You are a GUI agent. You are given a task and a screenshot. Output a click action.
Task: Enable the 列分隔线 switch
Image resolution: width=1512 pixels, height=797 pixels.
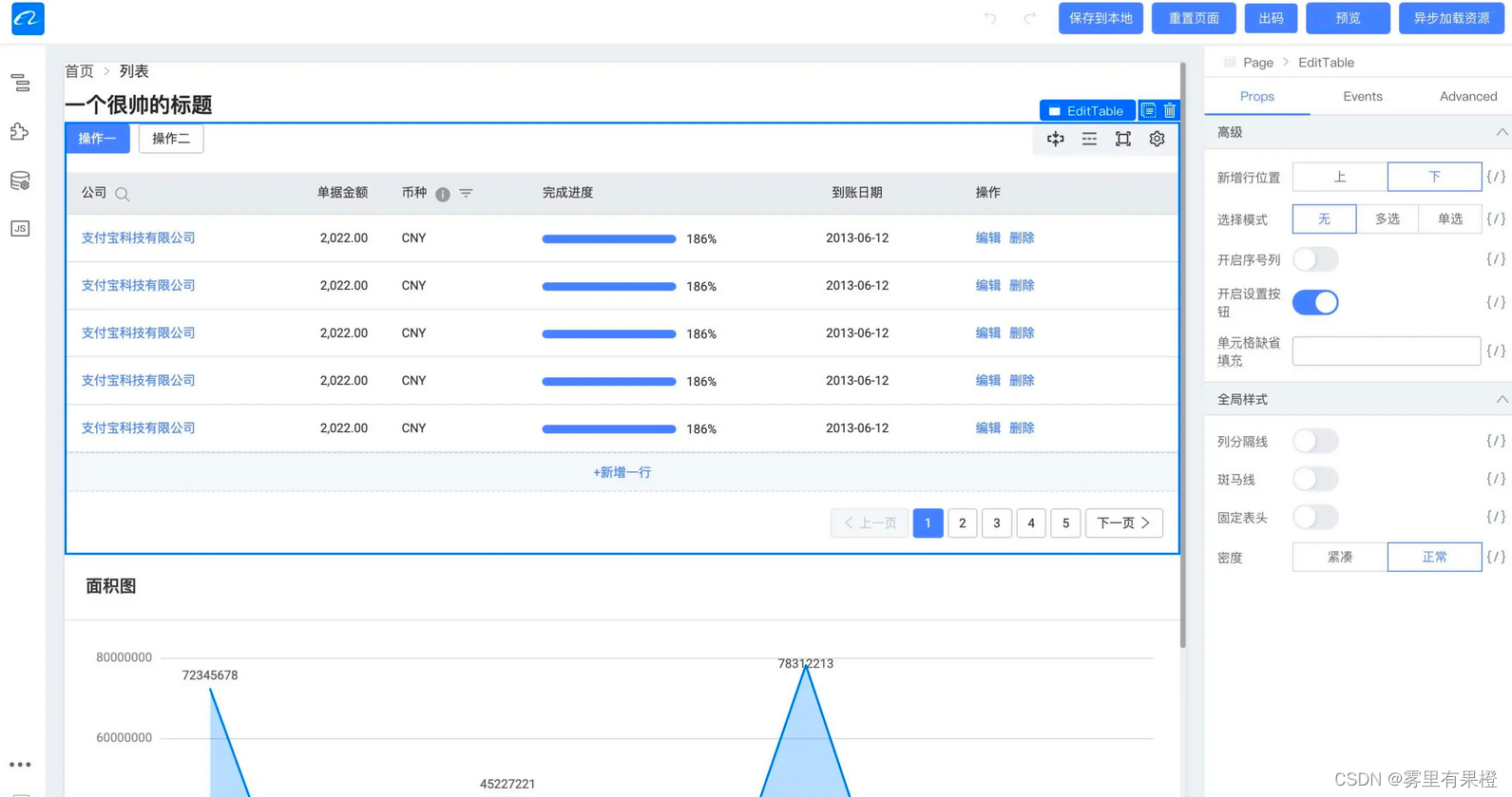click(x=1315, y=441)
